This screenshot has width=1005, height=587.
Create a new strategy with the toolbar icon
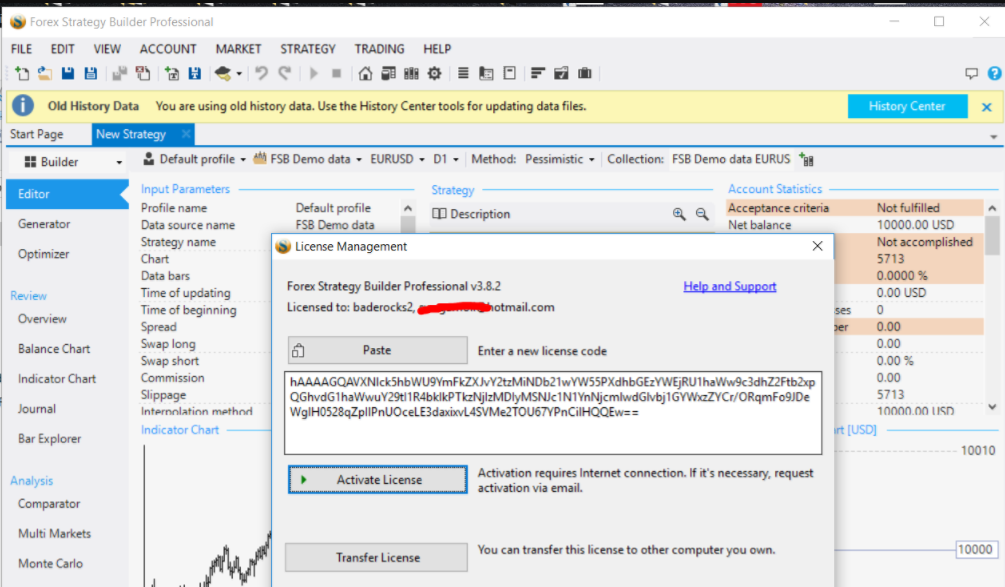(21, 73)
